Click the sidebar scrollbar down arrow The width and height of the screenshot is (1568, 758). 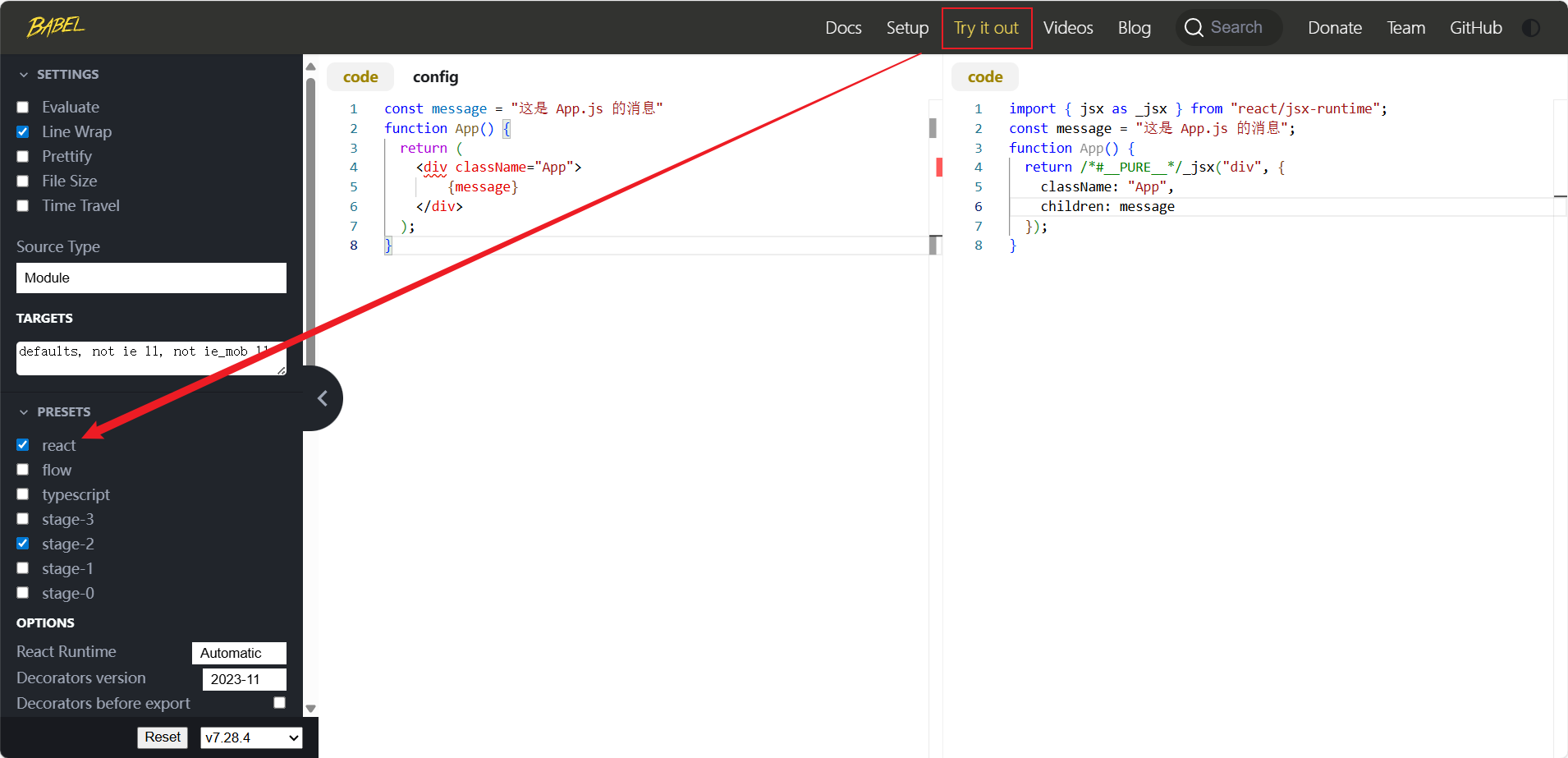pyautogui.click(x=310, y=709)
